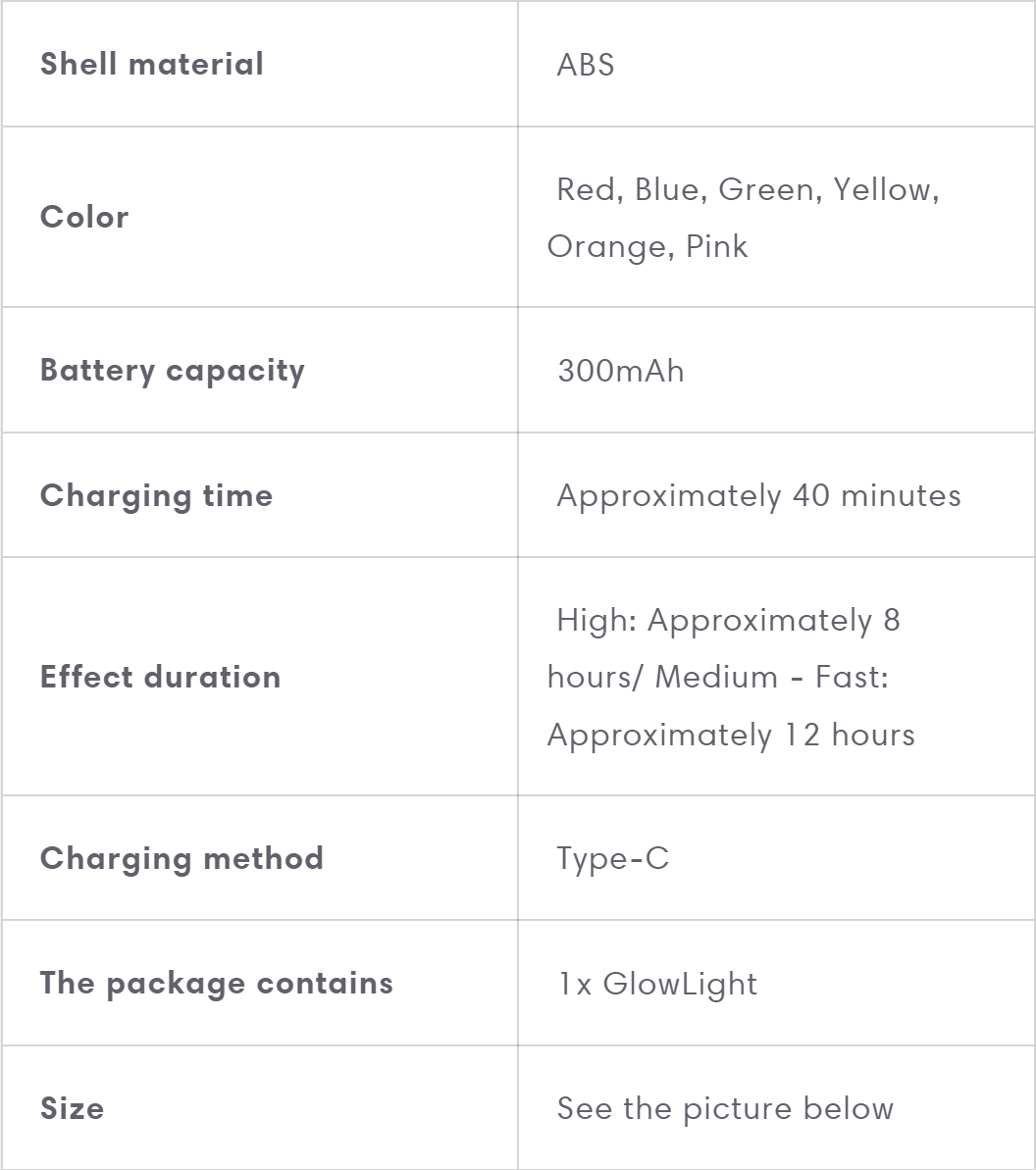Click the 1x GlowLight value
The image size is (1036, 1170).
coord(657,983)
